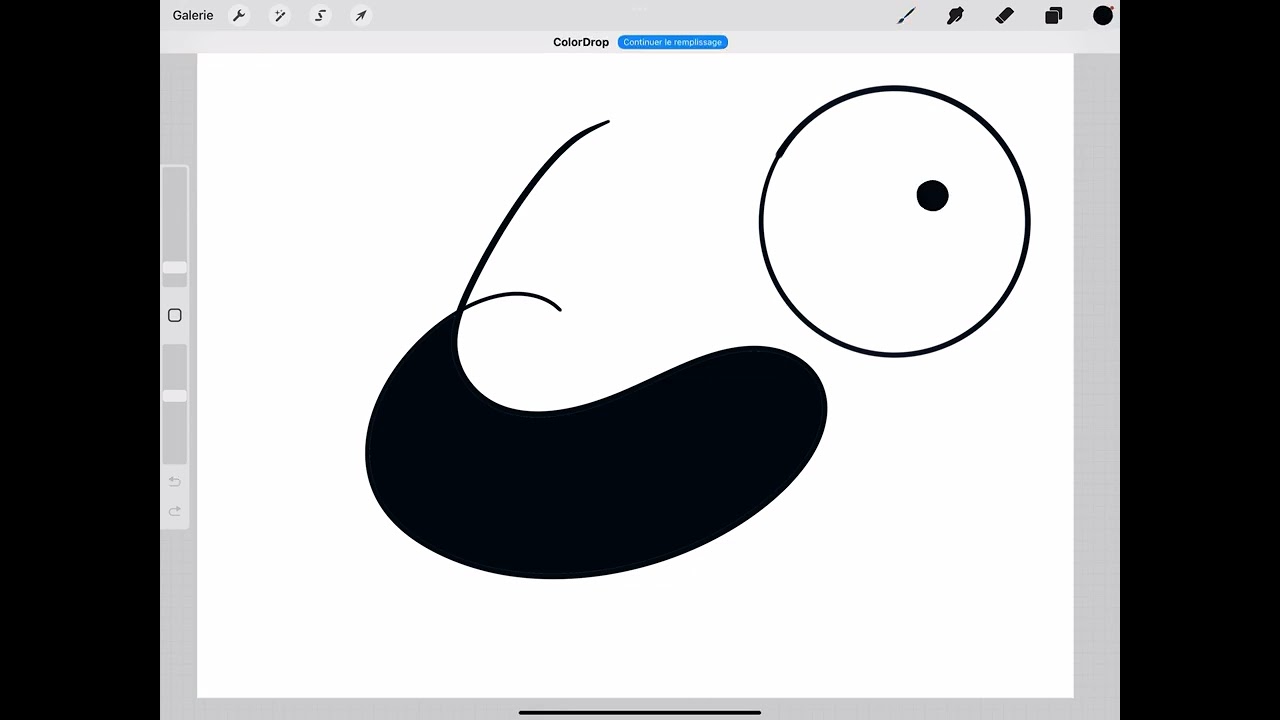The height and width of the screenshot is (720, 1280).
Task: Open the Actions wrench menu
Action: tap(239, 15)
